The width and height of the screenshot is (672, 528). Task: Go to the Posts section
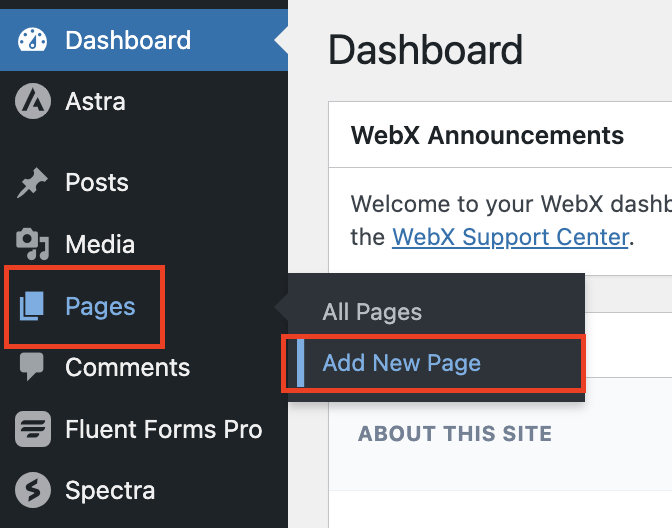click(x=97, y=182)
